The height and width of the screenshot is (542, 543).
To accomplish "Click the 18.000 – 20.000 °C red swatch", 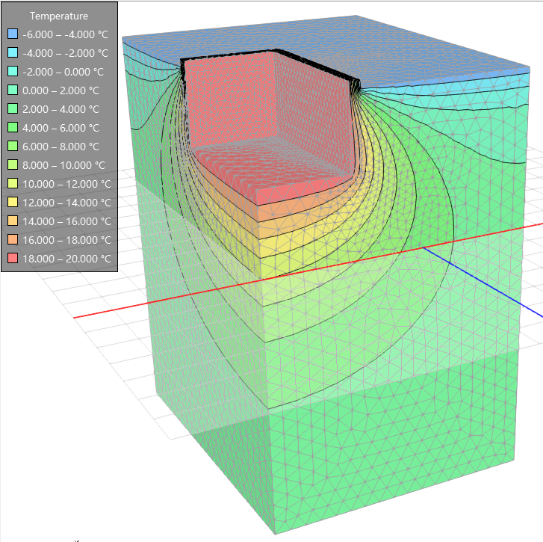I will click(12, 258).
